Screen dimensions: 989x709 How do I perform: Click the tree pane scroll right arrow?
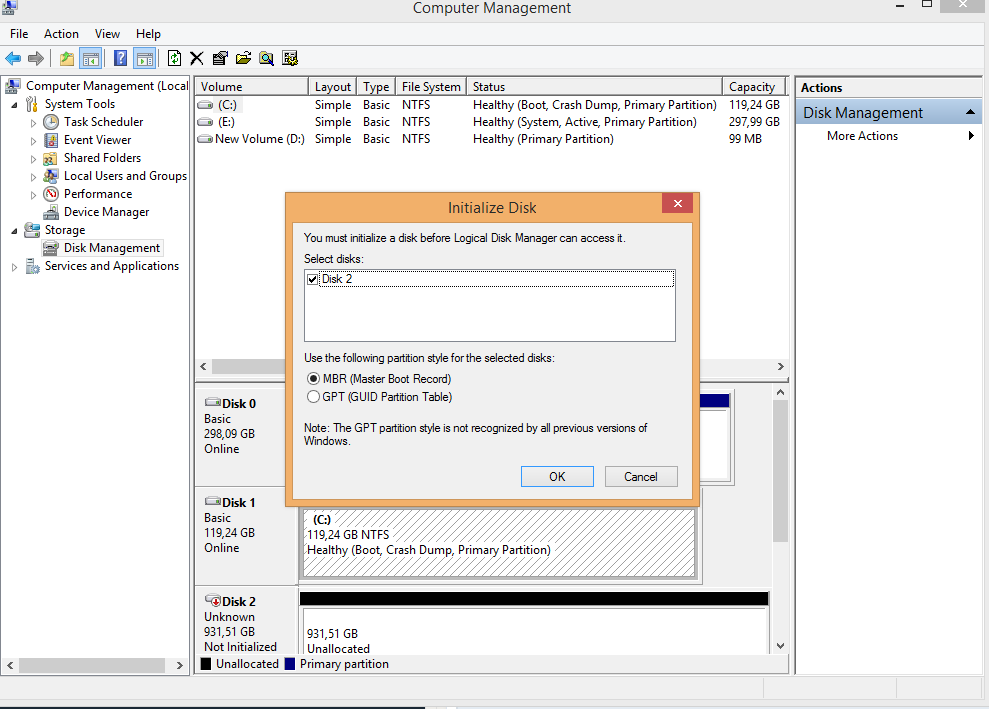click(x=180, y=665)
